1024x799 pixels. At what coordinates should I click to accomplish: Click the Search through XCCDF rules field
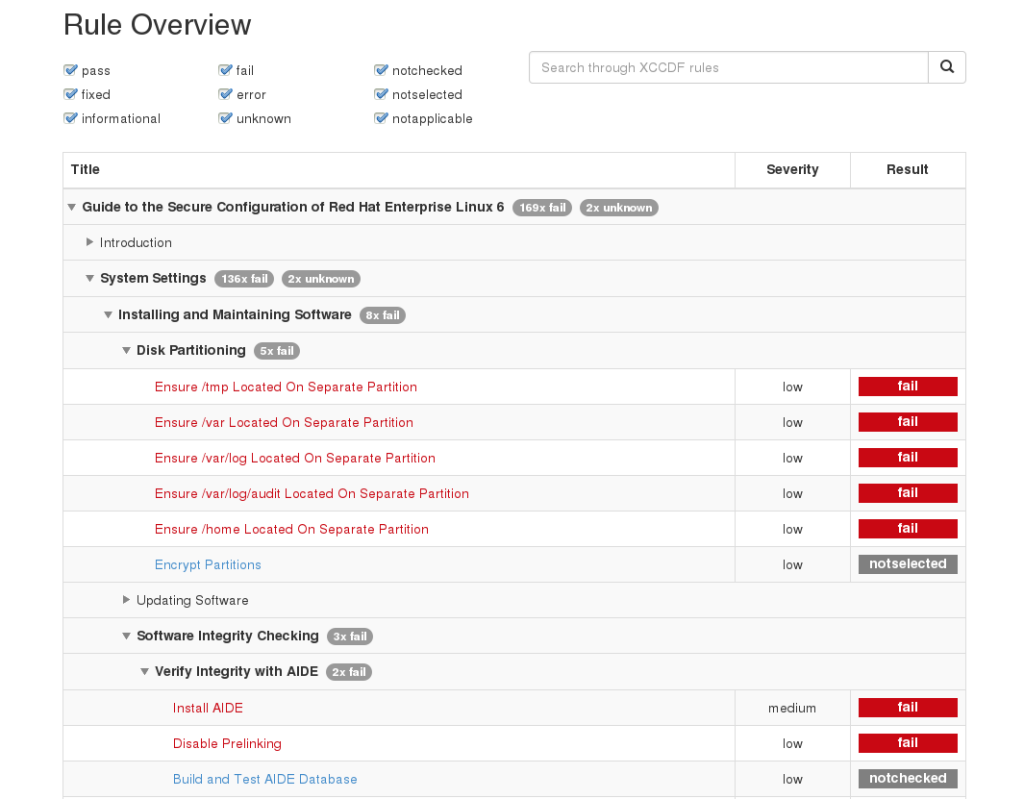729,67
